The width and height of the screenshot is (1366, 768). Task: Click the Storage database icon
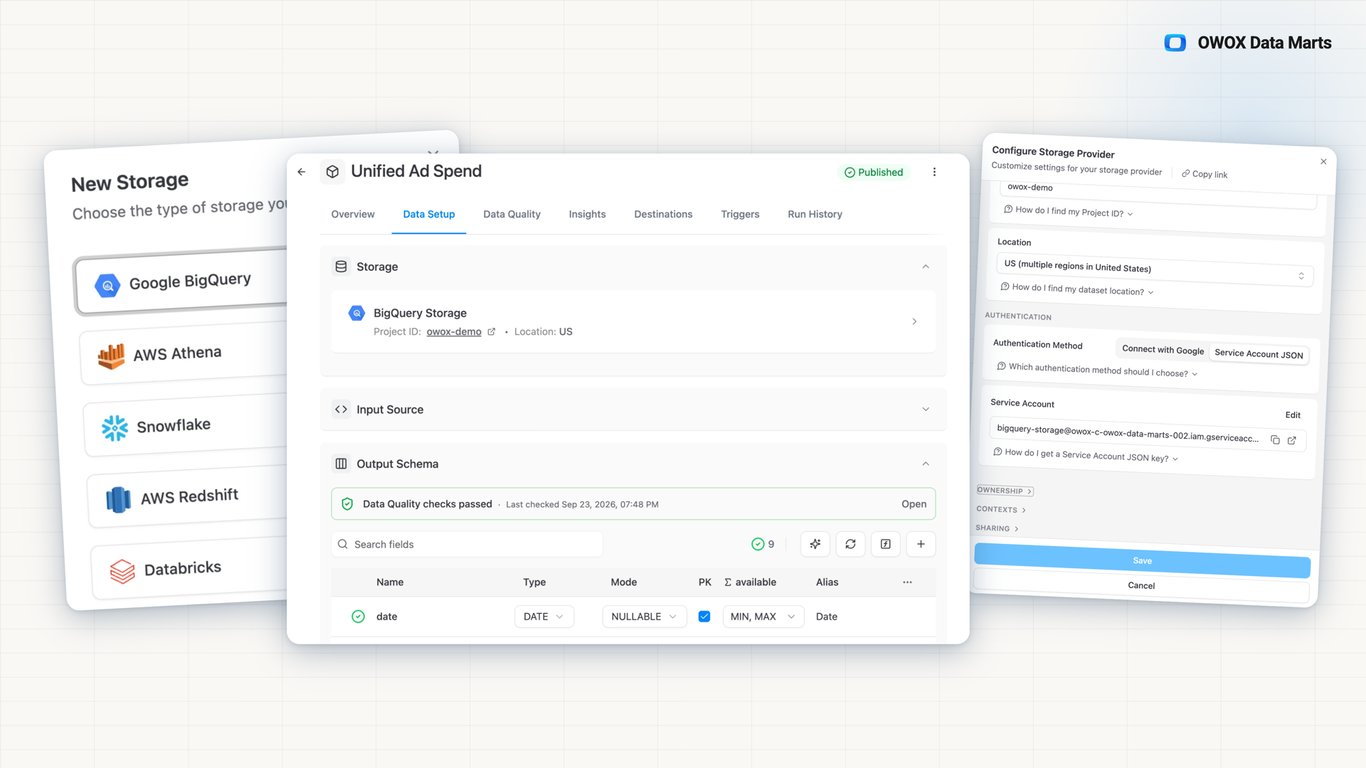point(341,267)
